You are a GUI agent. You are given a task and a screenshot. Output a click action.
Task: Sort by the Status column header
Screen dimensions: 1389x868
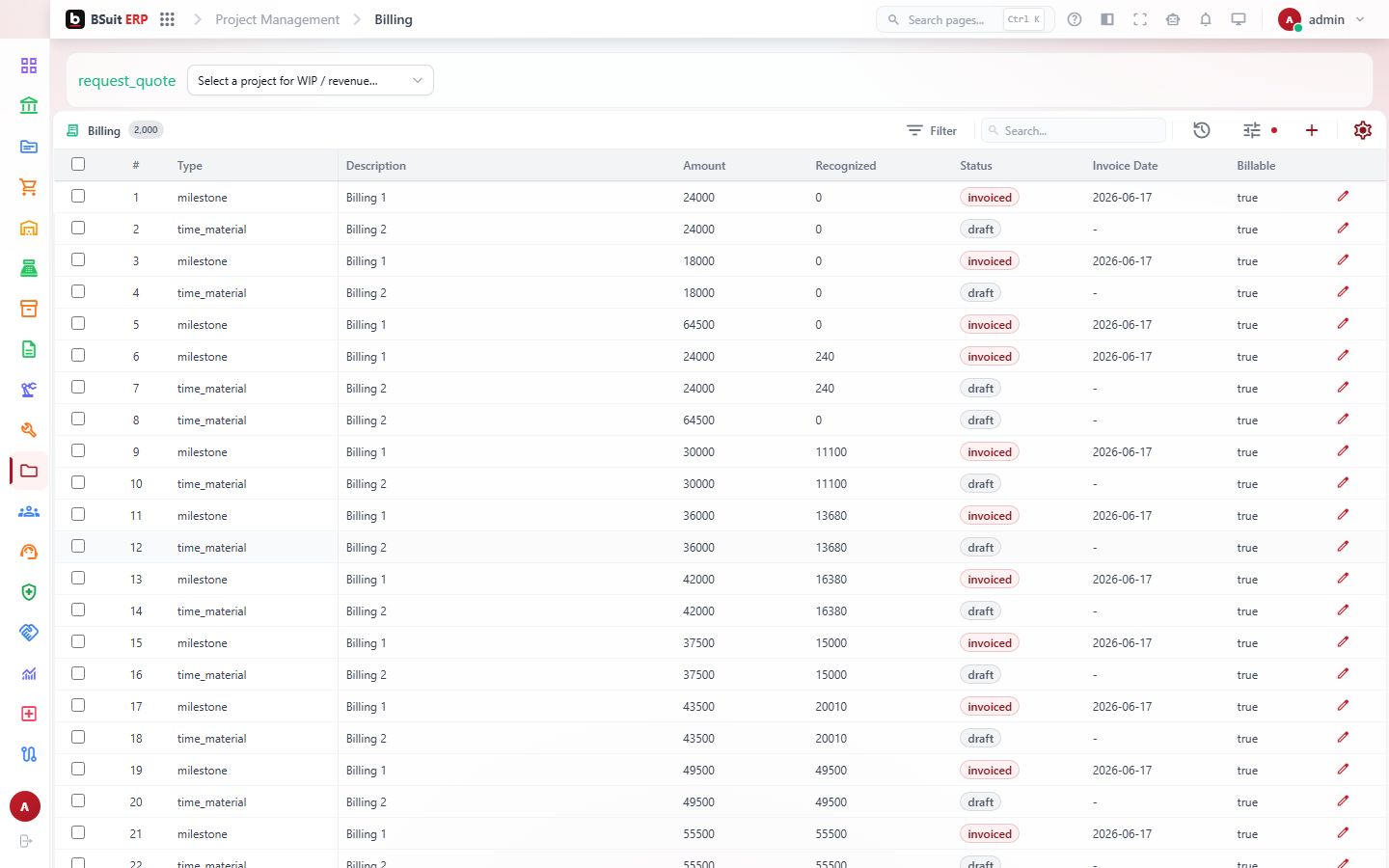[x=976, y=166]
